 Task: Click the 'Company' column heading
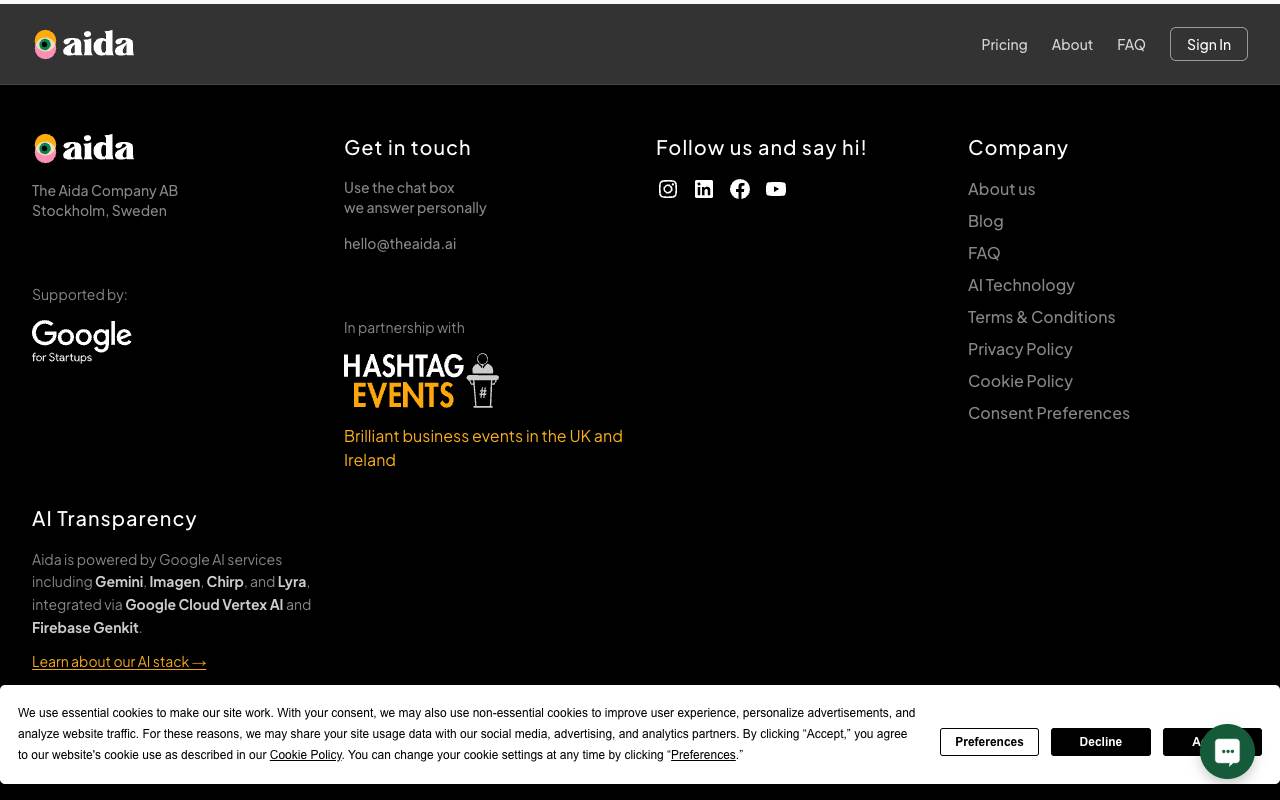[1018, 148]
